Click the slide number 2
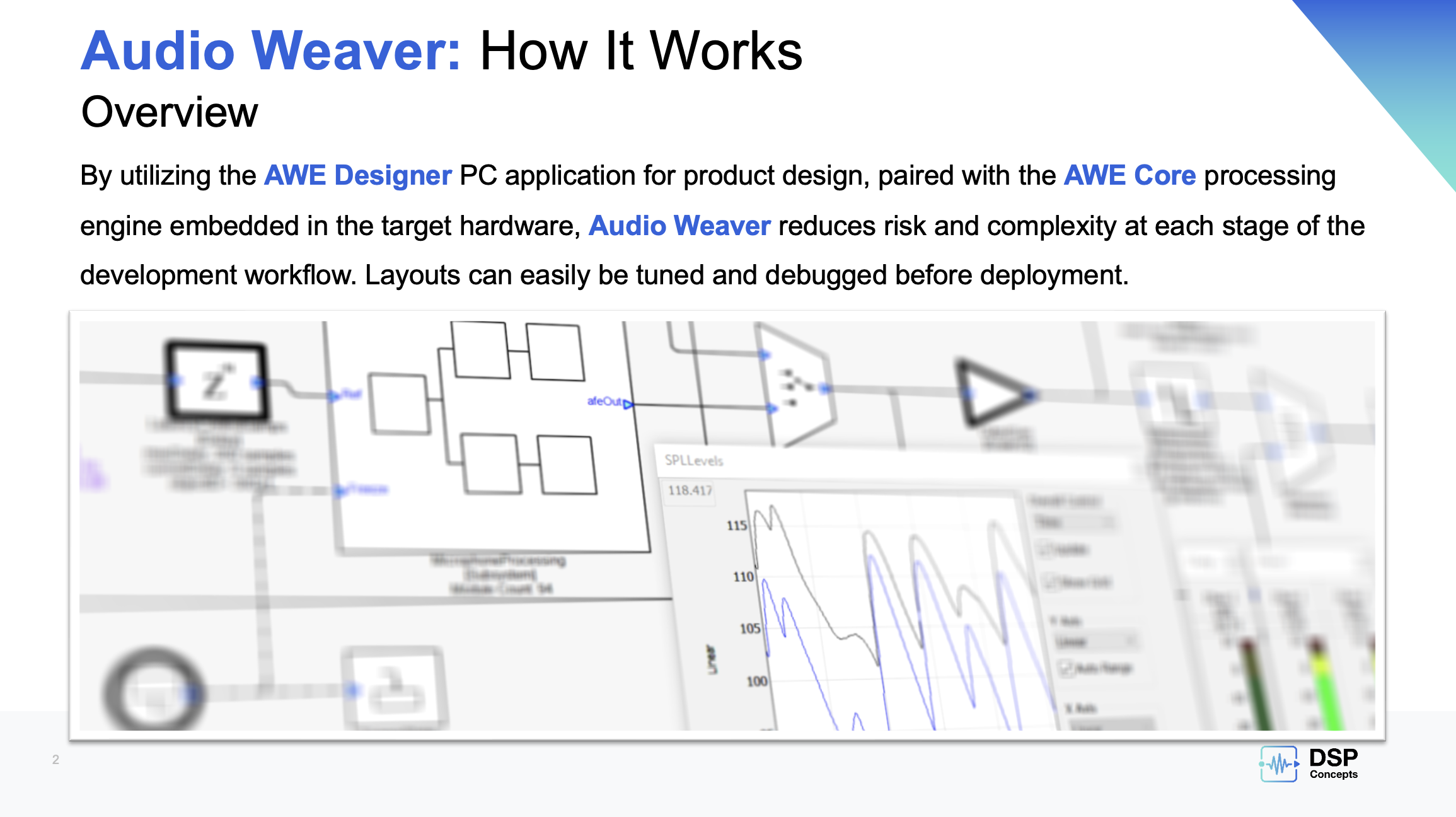The image size is (1456, 817). click(x=55, y=760)
